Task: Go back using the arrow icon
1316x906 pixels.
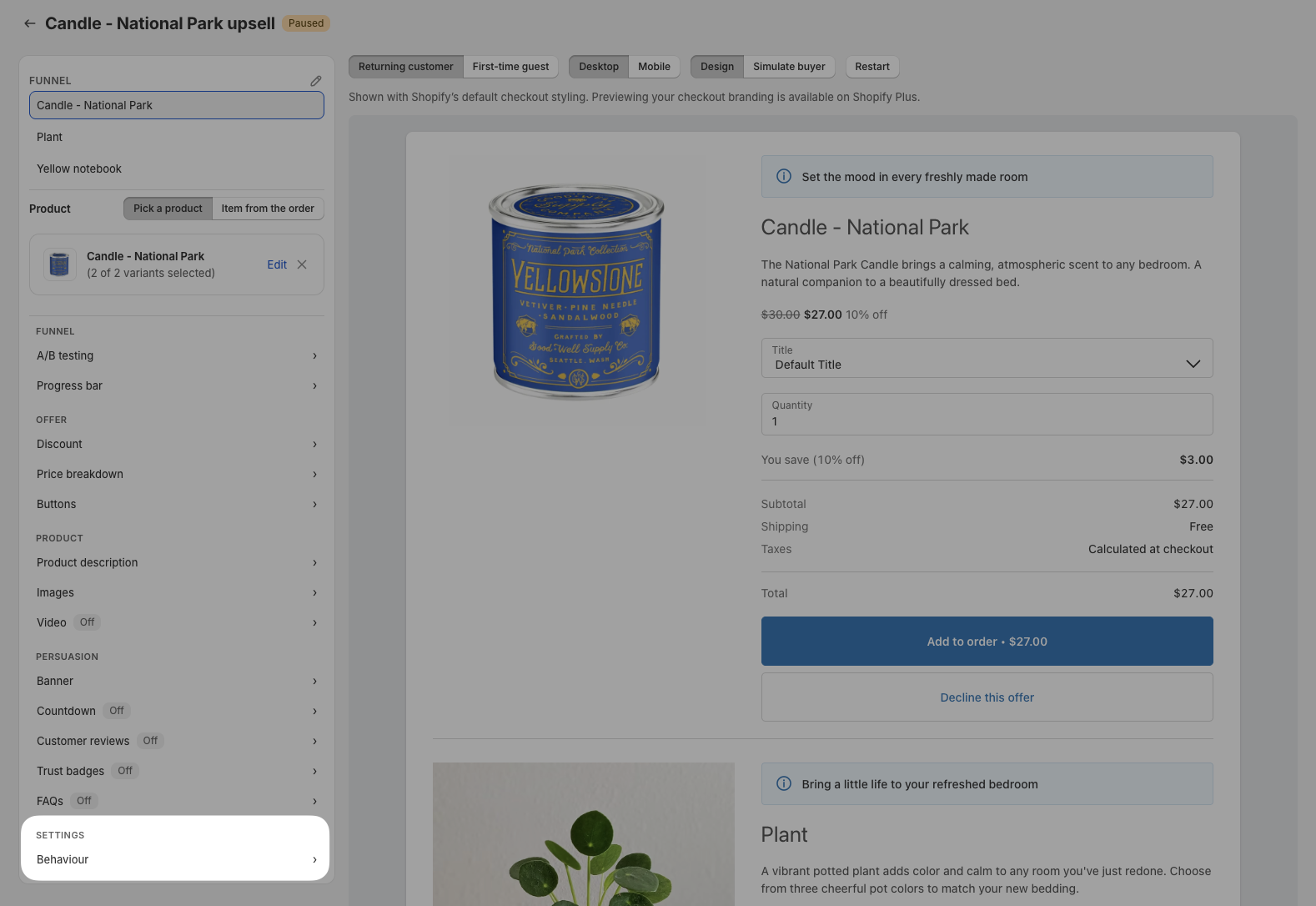Action: pyautogui.click(x=30, y=23)
